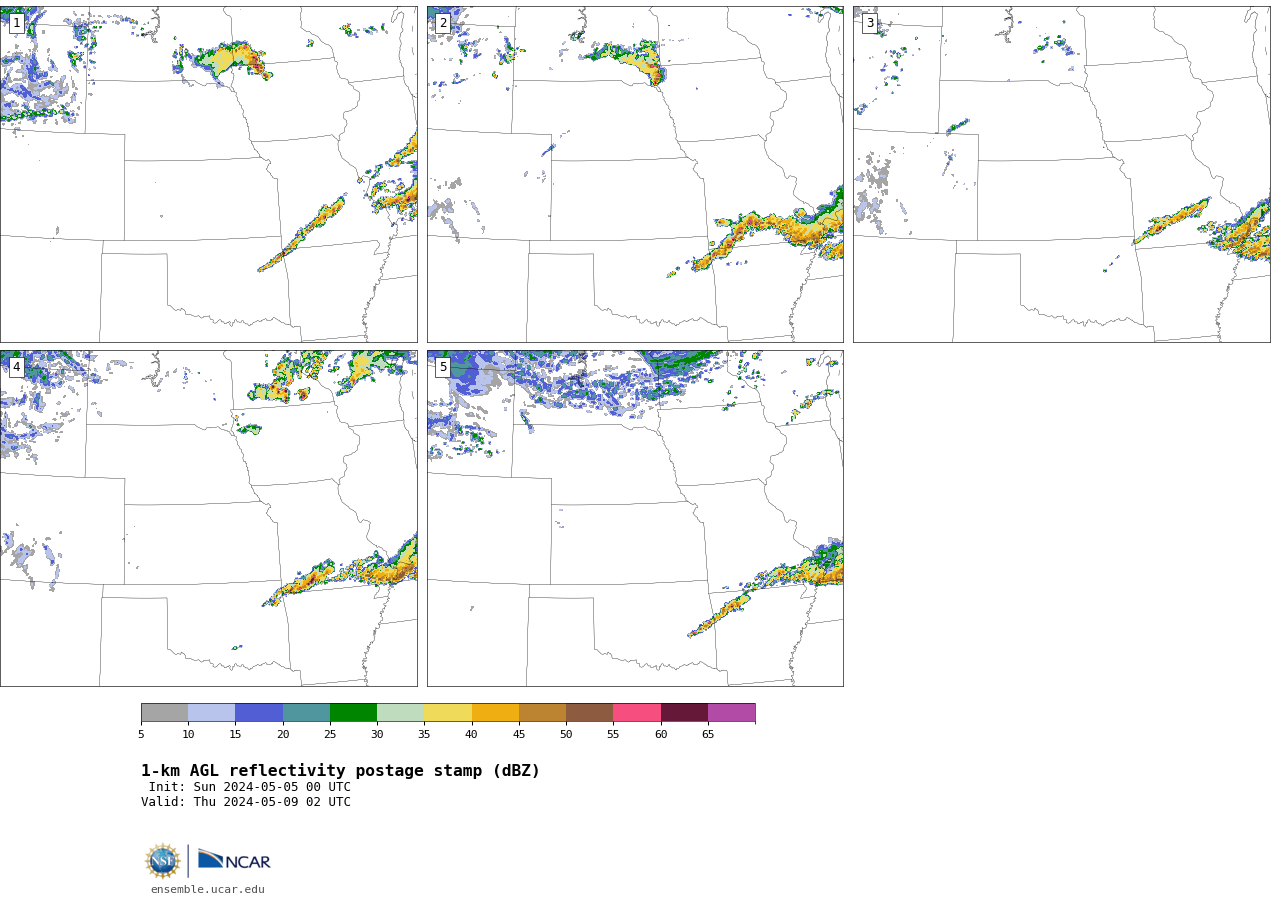Click the NSF logo icon
The width and height of the screenshot is (1280, 901).
coord(162,861)
